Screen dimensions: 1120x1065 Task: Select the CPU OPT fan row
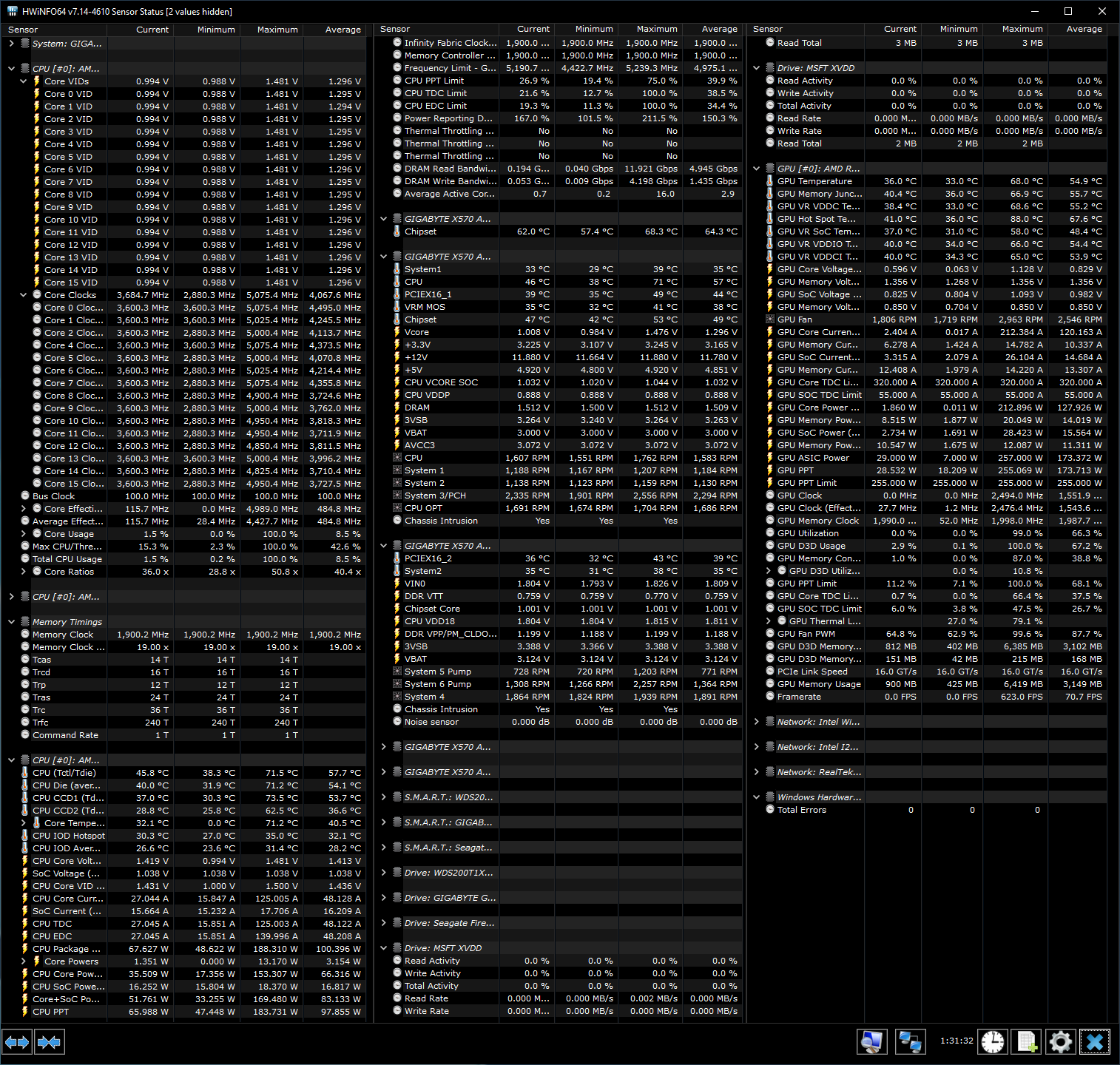[559, 508]
